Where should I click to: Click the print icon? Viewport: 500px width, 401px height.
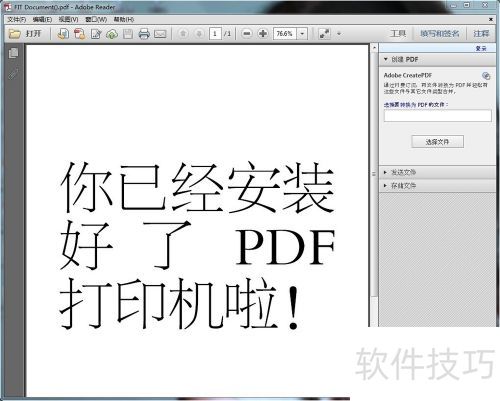click(x=144, y=34)
